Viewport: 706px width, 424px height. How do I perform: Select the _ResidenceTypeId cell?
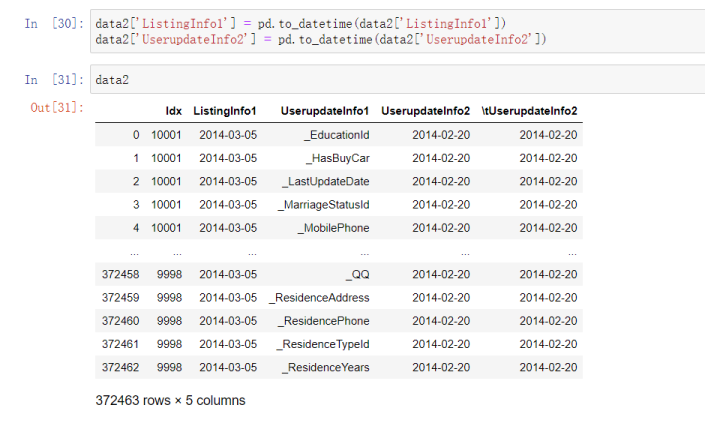(x=322, y=344)
